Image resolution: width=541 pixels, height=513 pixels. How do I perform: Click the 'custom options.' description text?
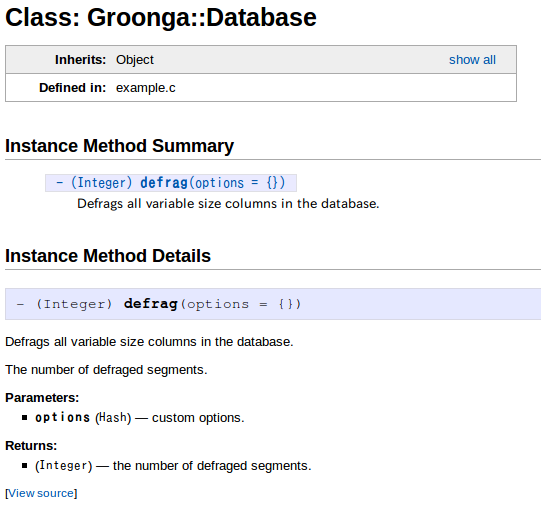click(x=198, y=417)
